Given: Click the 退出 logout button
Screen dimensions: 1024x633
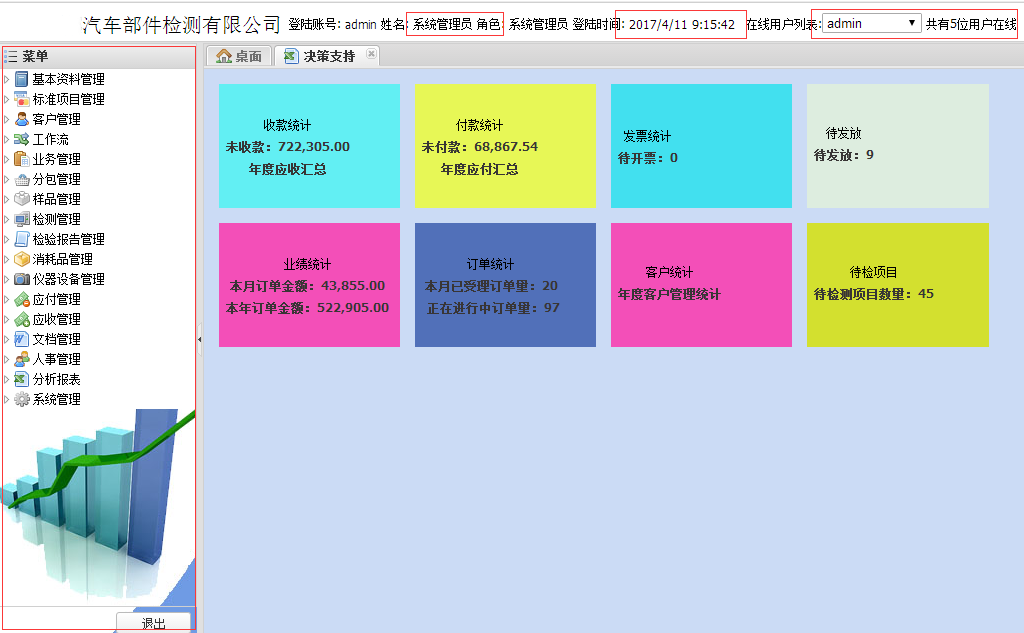Looking at the screenshot, I should pos(153,623).
